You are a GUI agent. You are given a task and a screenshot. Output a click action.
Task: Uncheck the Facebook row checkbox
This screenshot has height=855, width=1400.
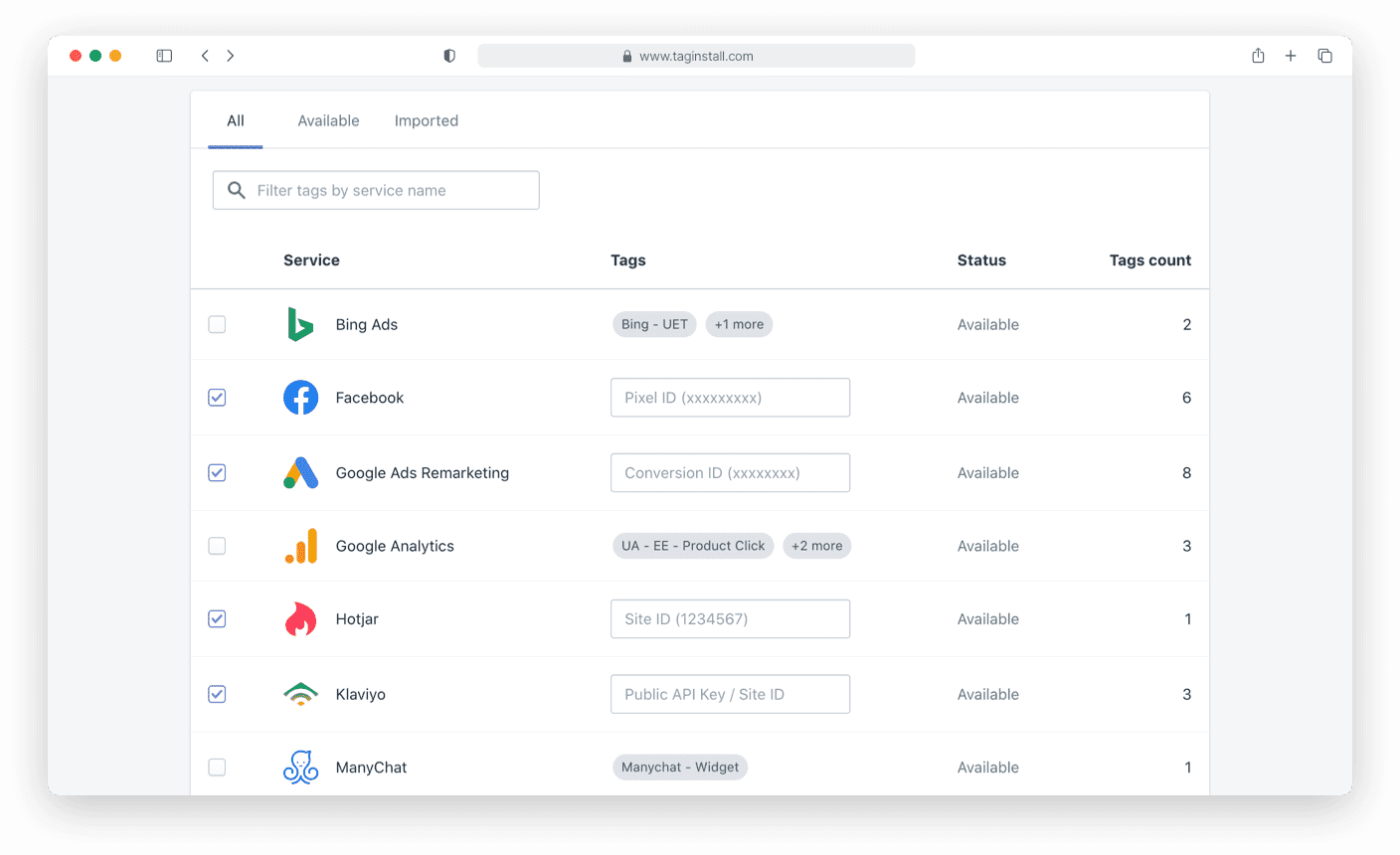pyautogui.click(x=217, y=398)
